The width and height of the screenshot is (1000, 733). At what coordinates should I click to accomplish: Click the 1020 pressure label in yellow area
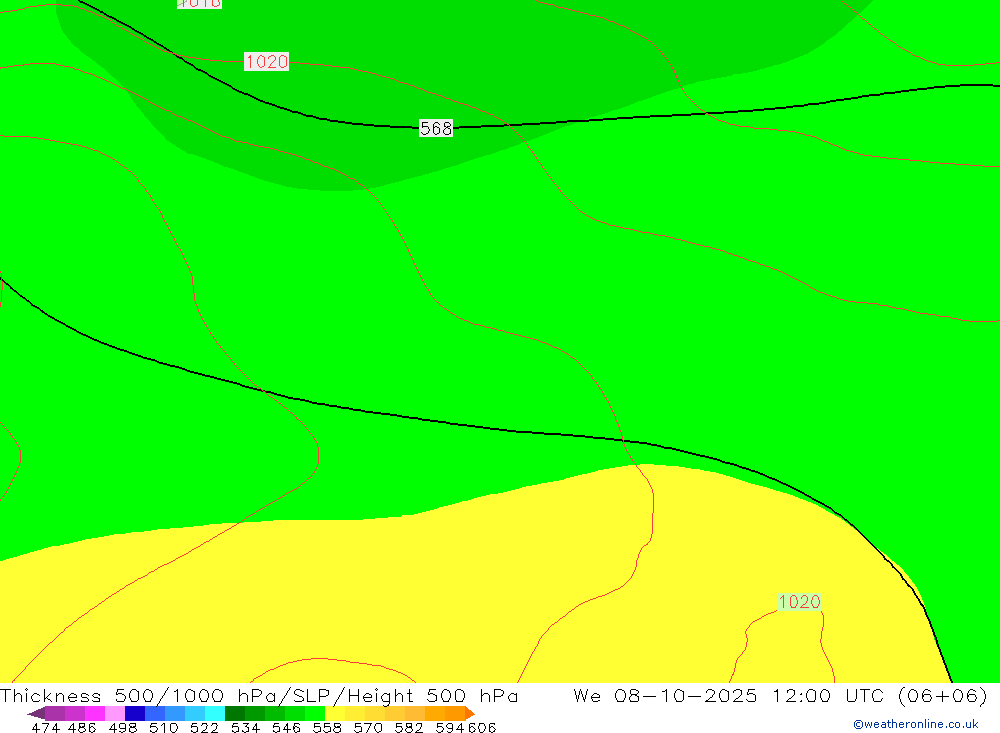tap(799, 602)
